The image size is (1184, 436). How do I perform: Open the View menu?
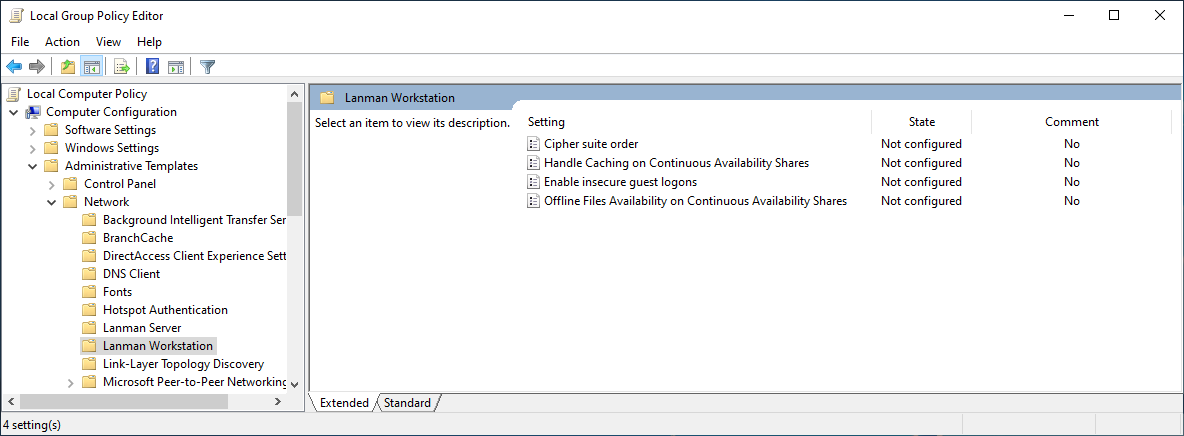[x=108, y=42]
